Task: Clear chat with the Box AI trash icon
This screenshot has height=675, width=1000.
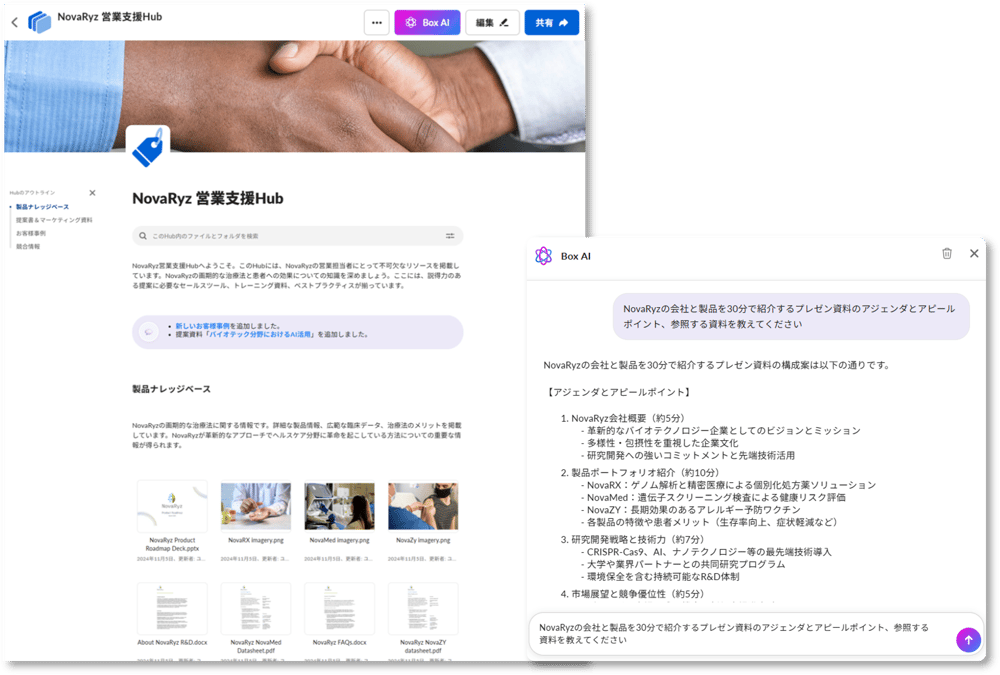Action: pos(947,254)
